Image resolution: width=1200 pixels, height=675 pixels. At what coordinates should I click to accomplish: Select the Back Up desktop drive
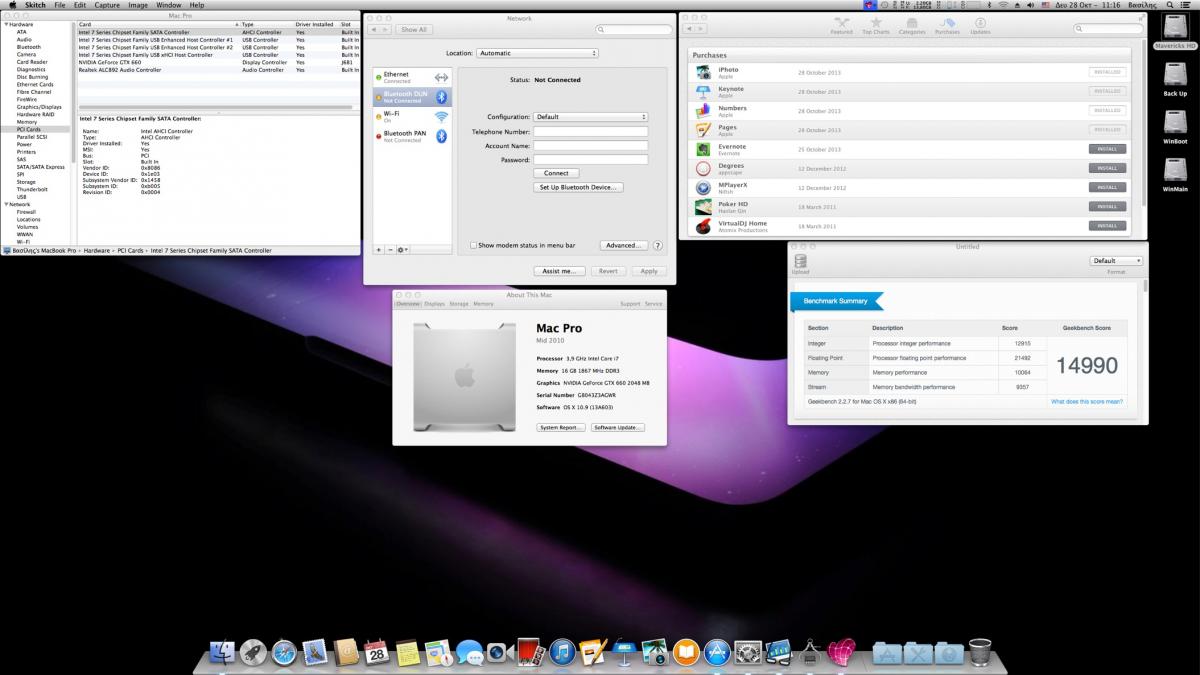[1175, 79]
